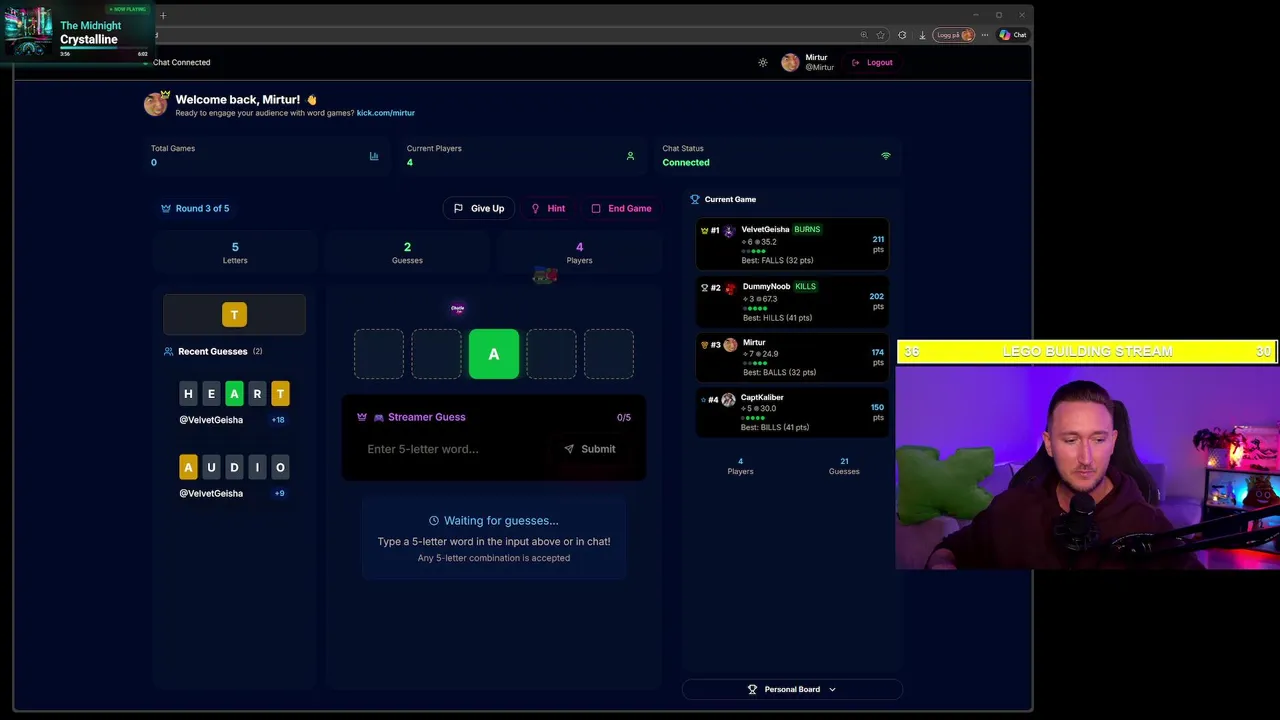Screen dimensions: 1280x720
Task: Click the KILLS tag on DummyNoob
Action: (x=805, y=286)
